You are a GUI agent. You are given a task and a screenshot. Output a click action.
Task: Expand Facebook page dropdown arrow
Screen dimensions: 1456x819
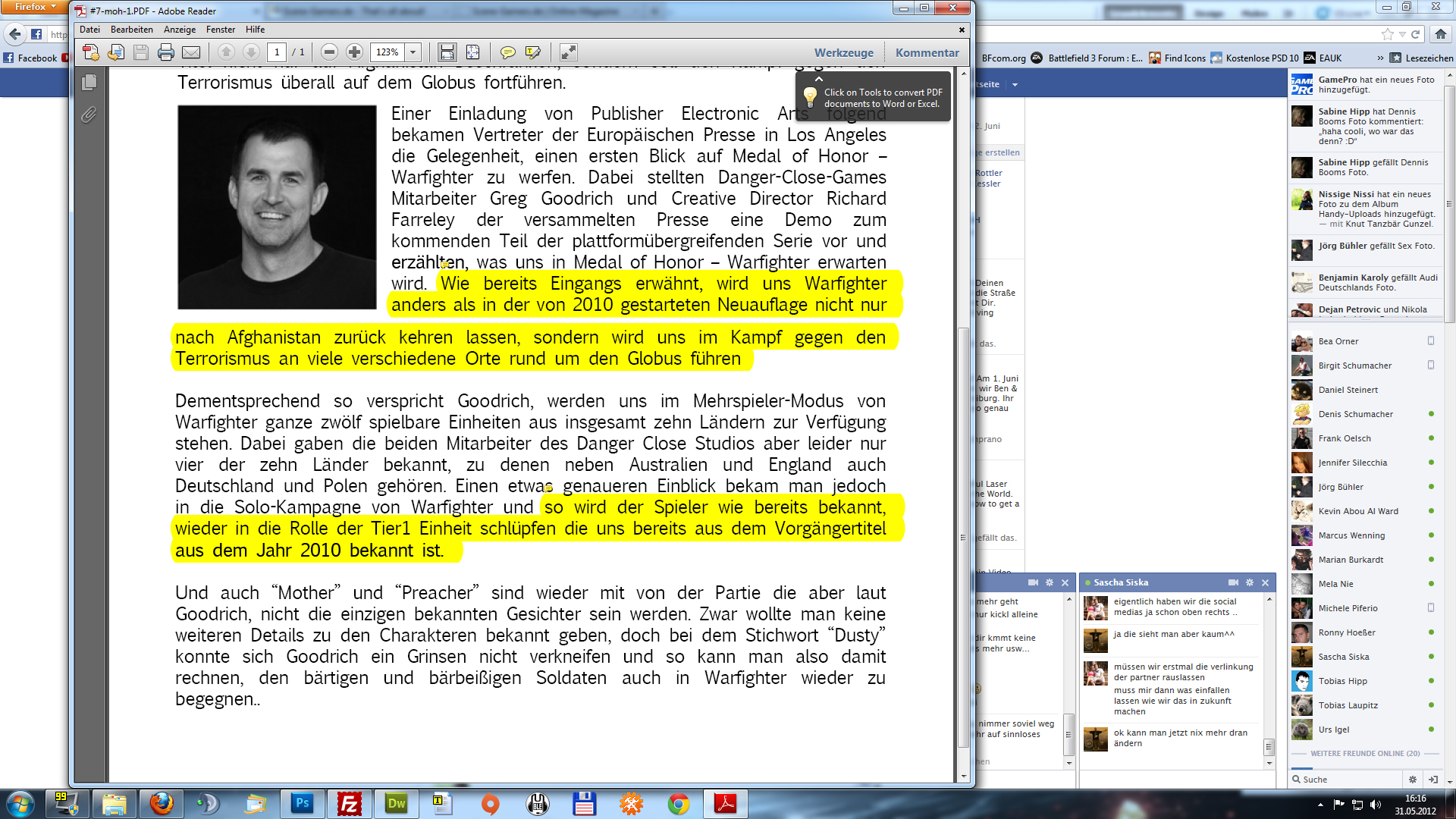click(1015, 84)
